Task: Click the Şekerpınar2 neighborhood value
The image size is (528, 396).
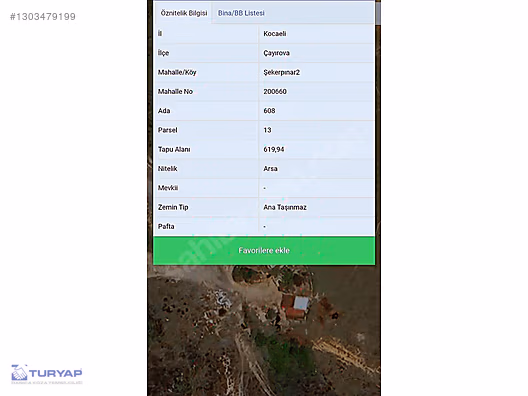Action: (282, 72)
